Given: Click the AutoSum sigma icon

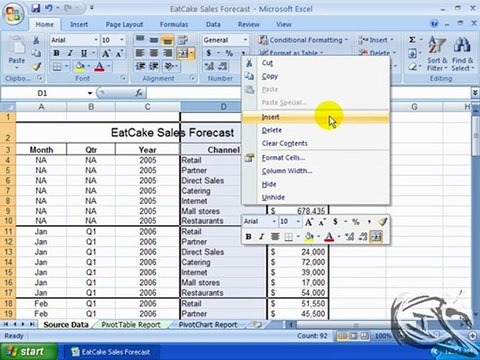Looking at the screenshot, I should click(x=412, y=40).
